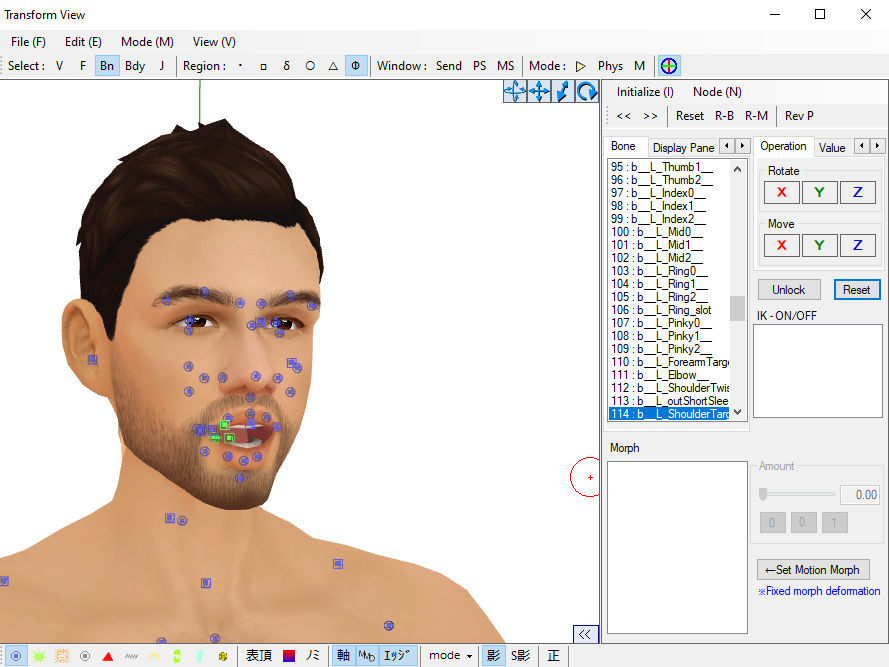Choose the lasso (δ) region icon
This screenshot has height=667, width=889.
[x=286, y=66]
